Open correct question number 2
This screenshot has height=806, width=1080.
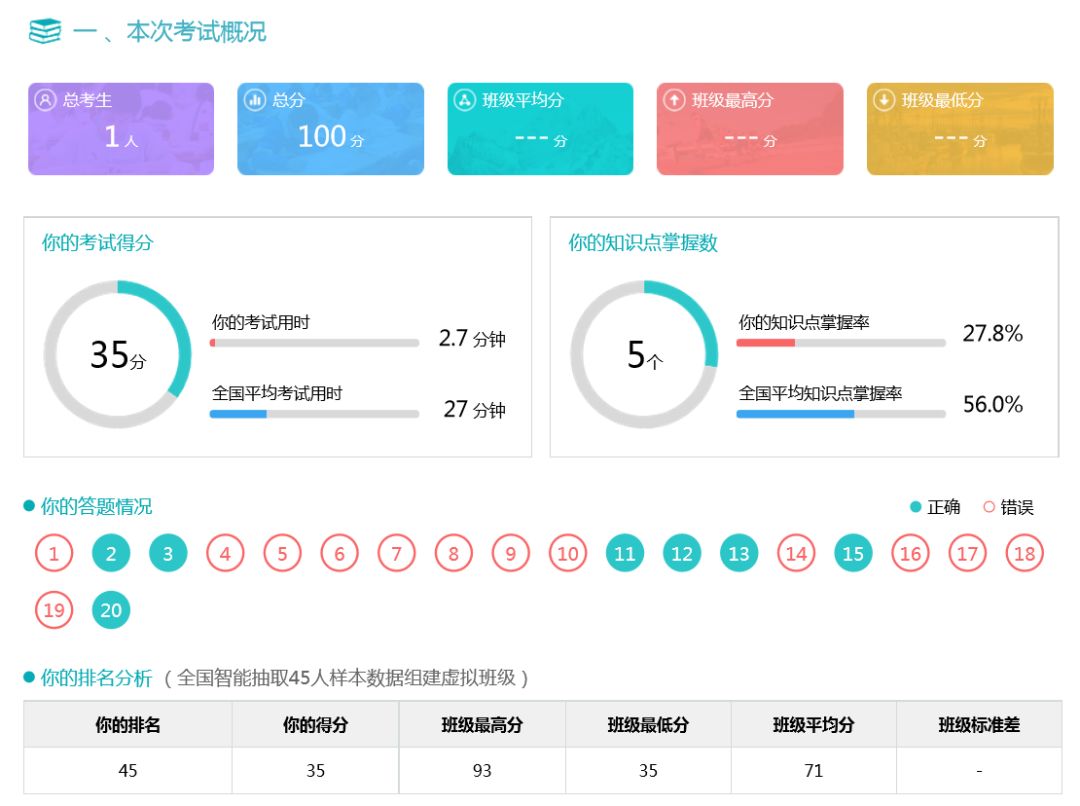[111, 553]
